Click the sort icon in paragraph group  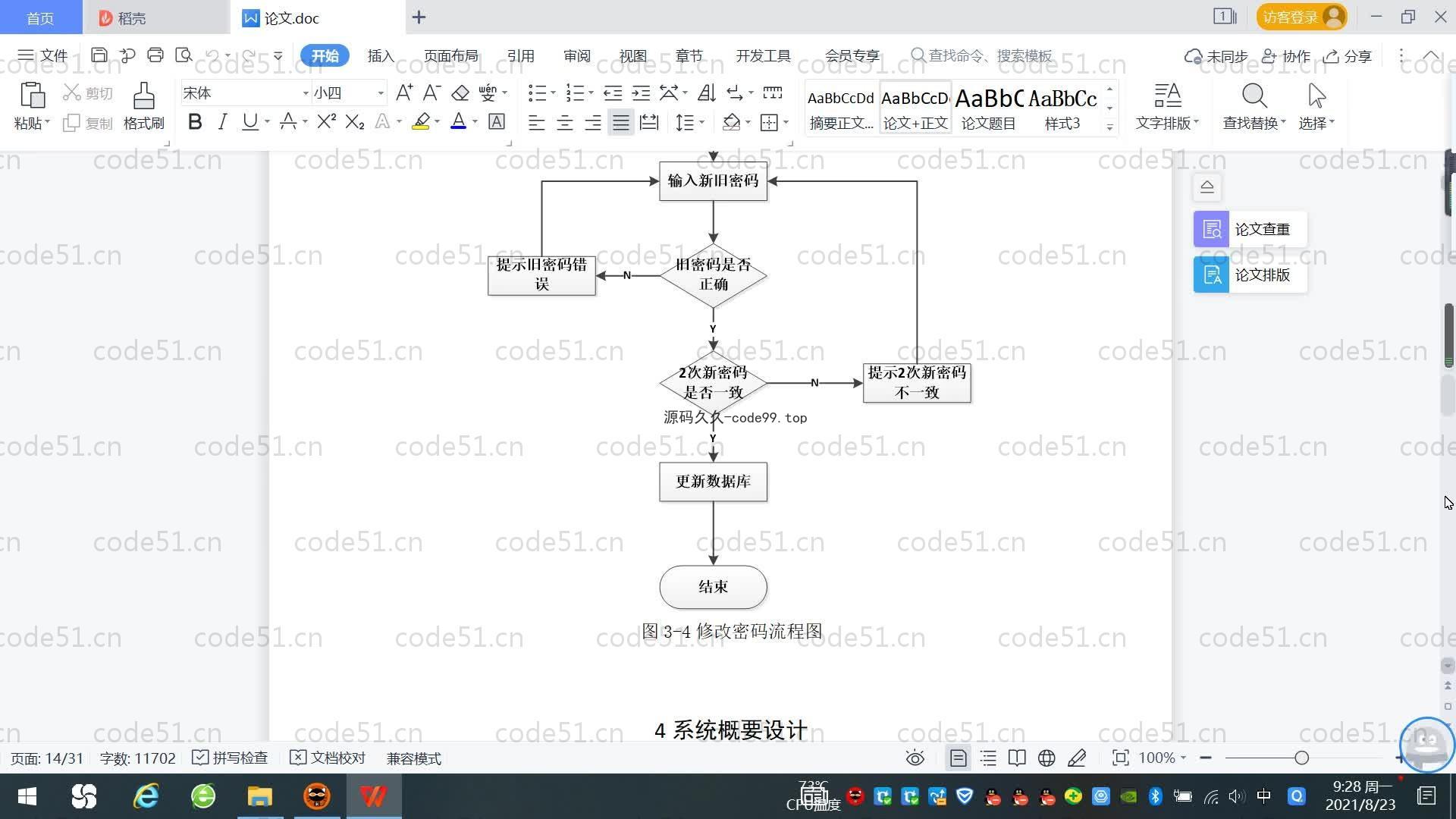pos(706,93)
